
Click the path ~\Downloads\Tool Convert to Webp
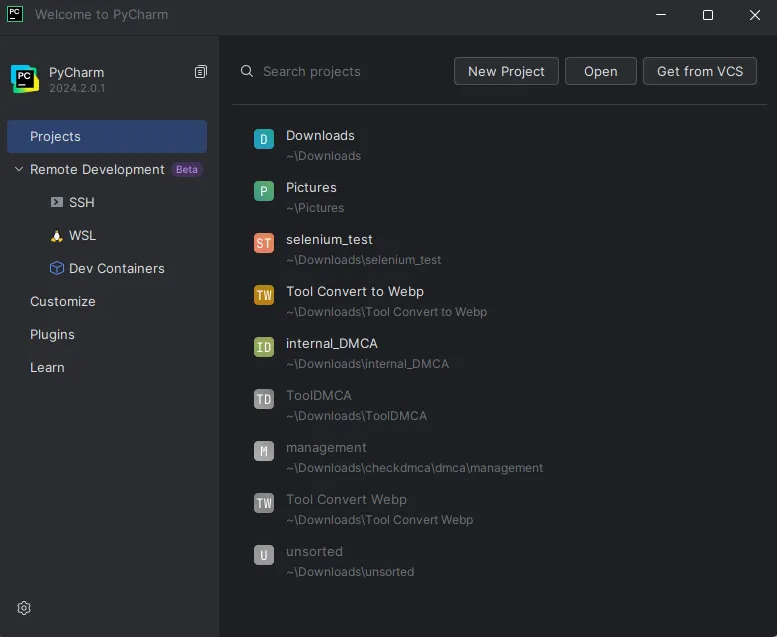point(387,312)
